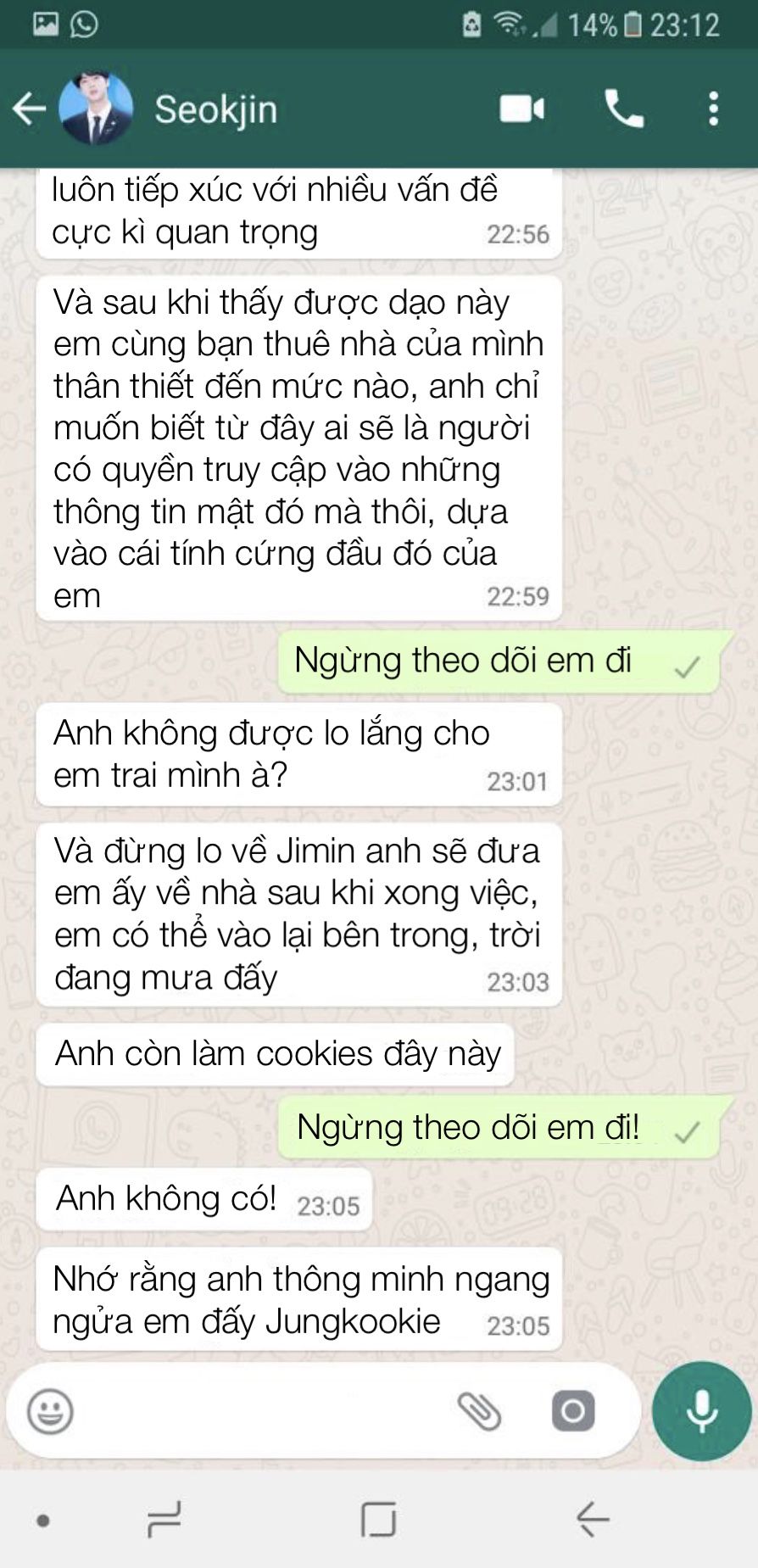Open the three-dot more options menu

tap(714, 109)
